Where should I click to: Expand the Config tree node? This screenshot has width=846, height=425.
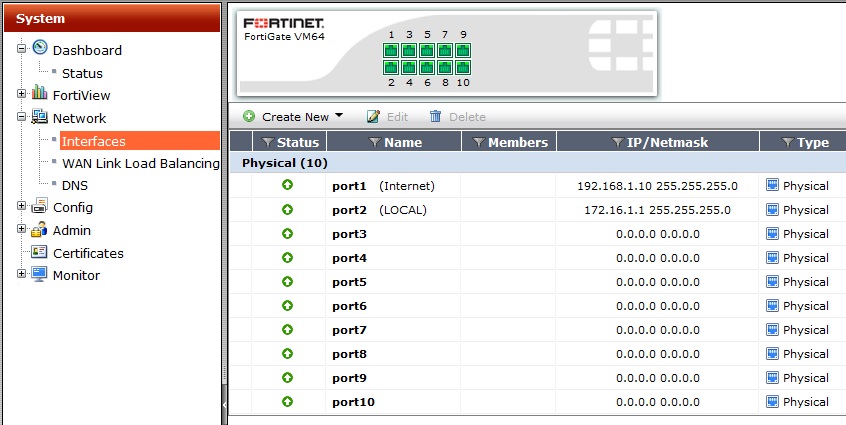(x=22, y=207)
